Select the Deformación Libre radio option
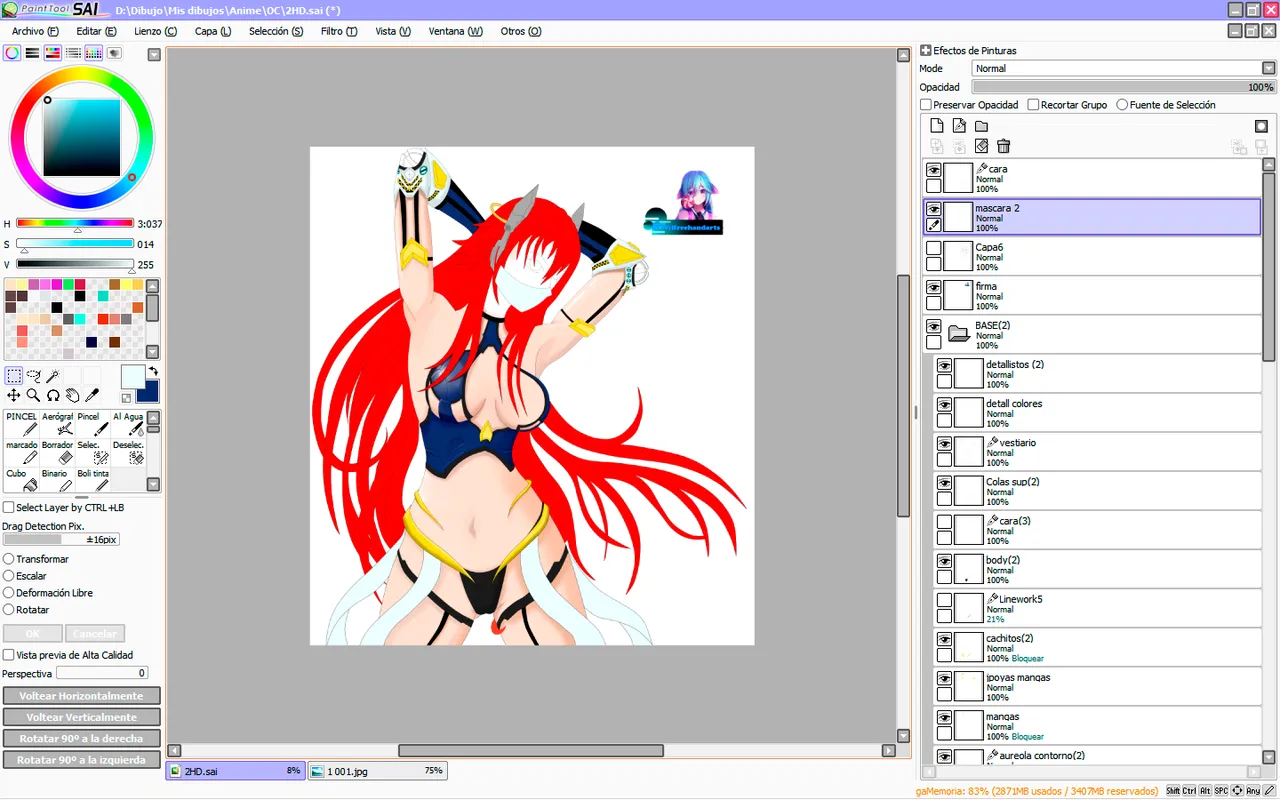1280x800 pixels. 9,593
